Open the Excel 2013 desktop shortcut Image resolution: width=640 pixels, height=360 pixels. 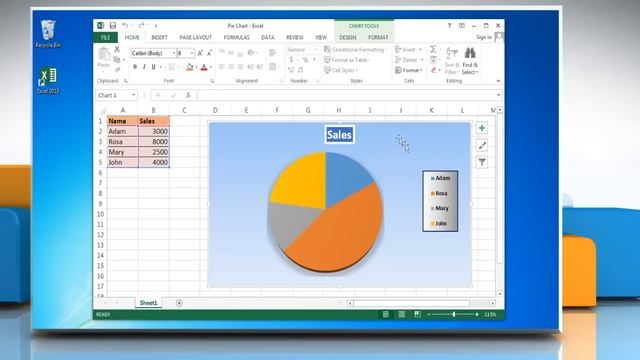(48, 81)
